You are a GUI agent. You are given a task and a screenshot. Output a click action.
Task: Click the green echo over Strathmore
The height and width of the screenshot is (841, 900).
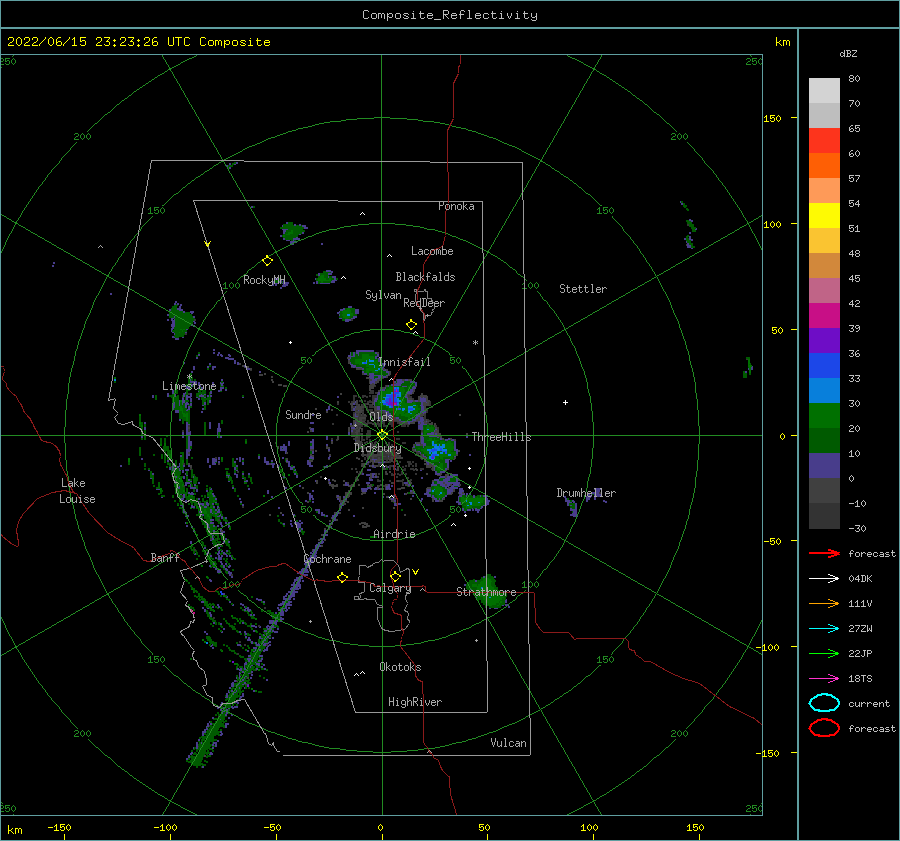[488, 591]
